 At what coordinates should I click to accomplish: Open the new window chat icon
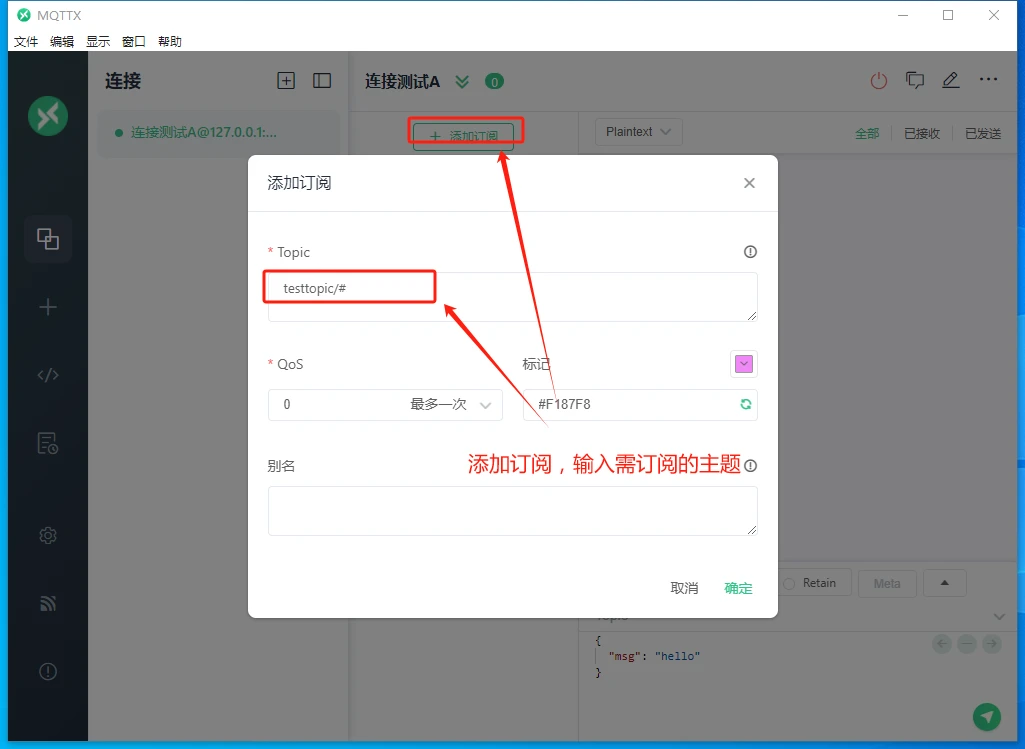click(x=915, y=80)
